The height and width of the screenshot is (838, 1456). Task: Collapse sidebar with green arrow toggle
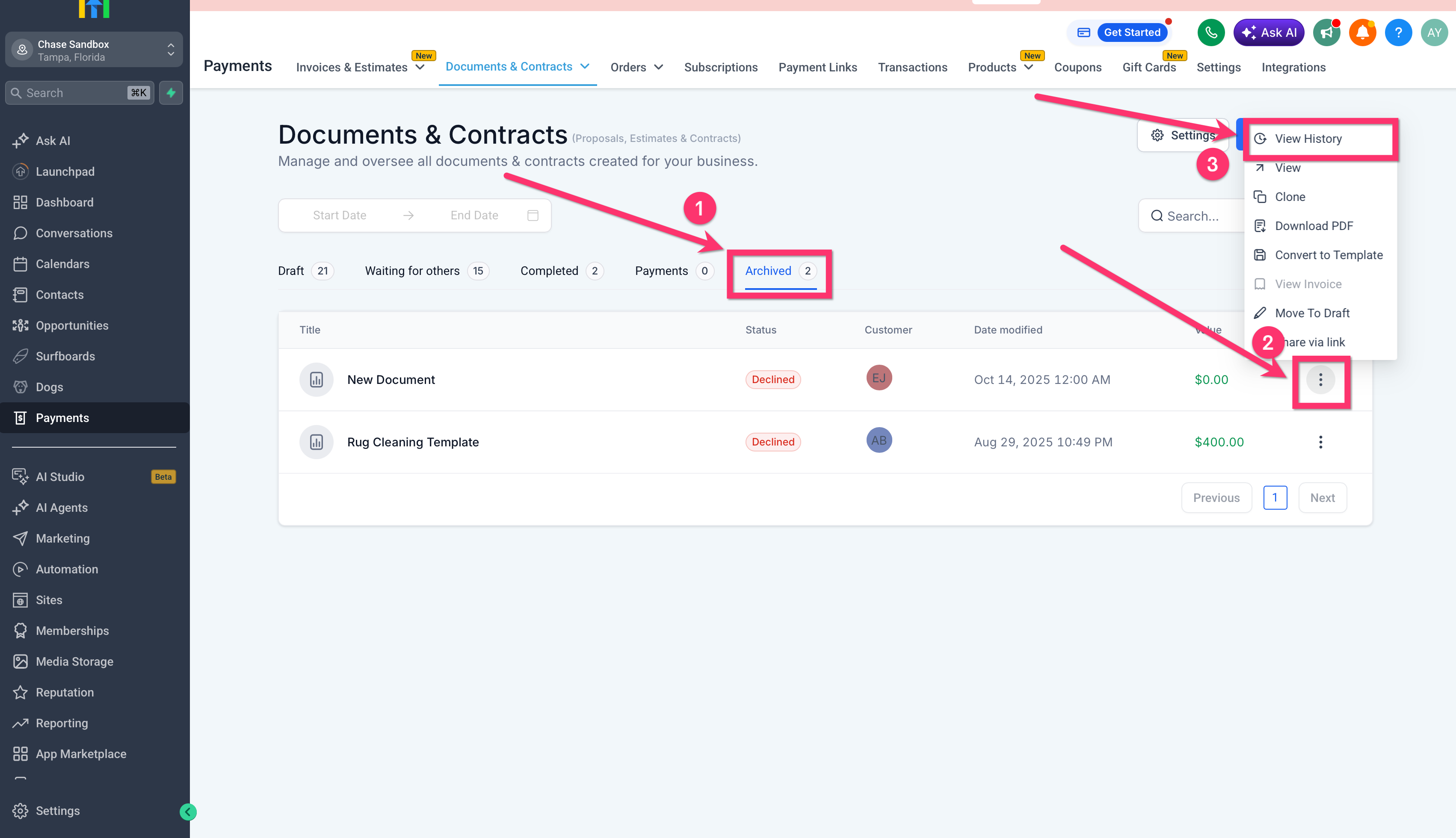(x=188, y=811)
